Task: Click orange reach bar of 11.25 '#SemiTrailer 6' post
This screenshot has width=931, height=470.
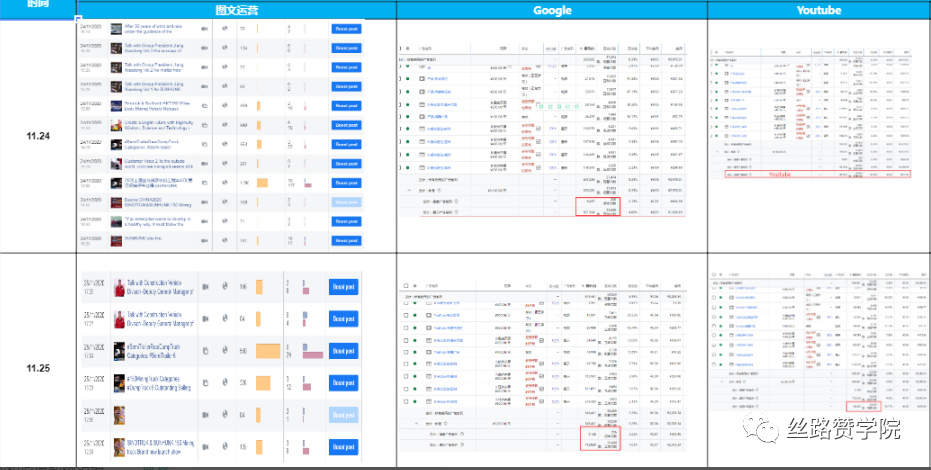Action: click(268, 351)
